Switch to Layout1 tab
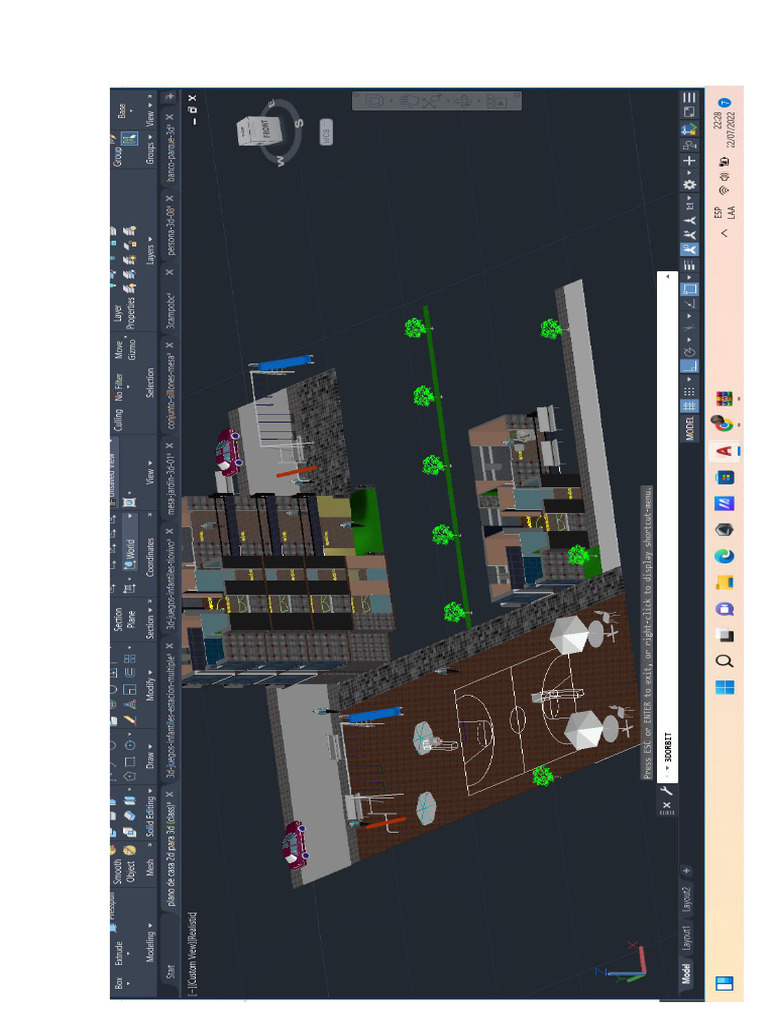Screen dimensions: 768x1024 click(x=686, y=938)
